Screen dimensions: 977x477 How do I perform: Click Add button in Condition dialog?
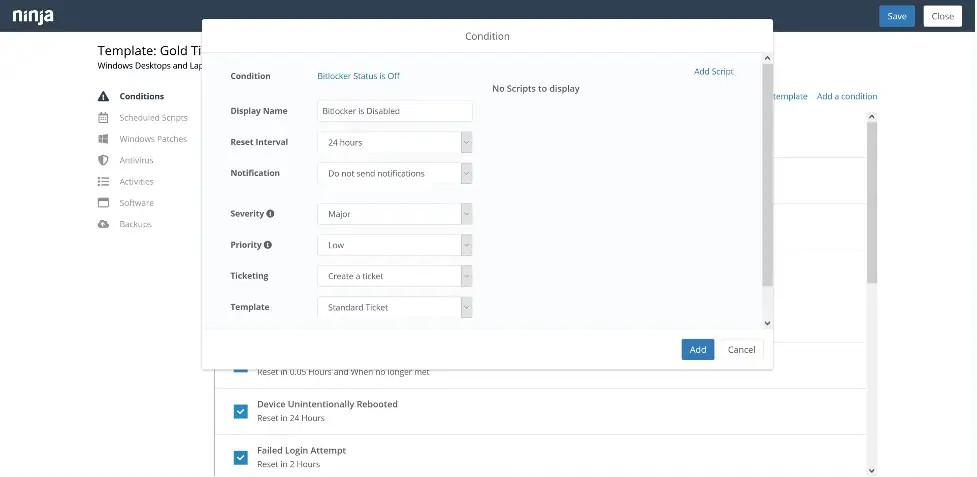(x=698, y=349)
